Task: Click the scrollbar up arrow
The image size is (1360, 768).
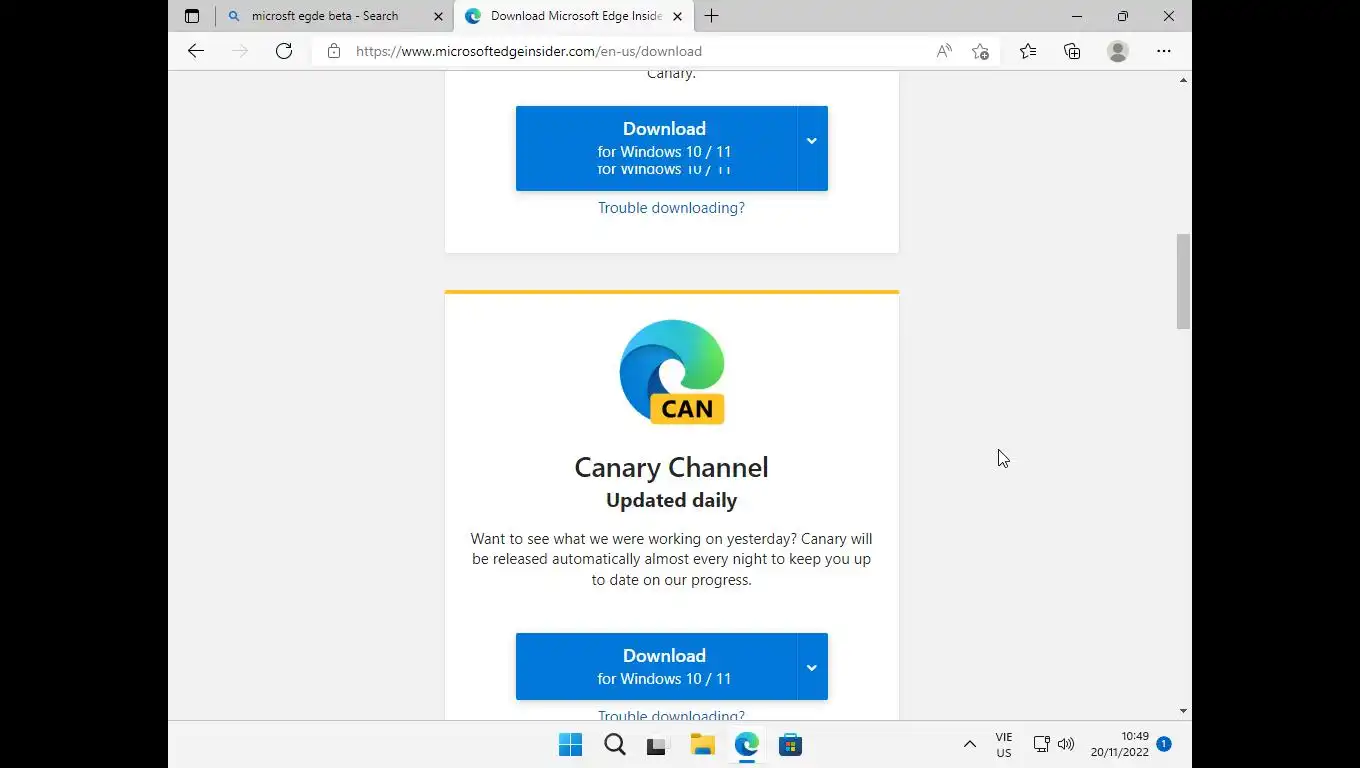Action: pyautogui.click(x=1184, y=79)
